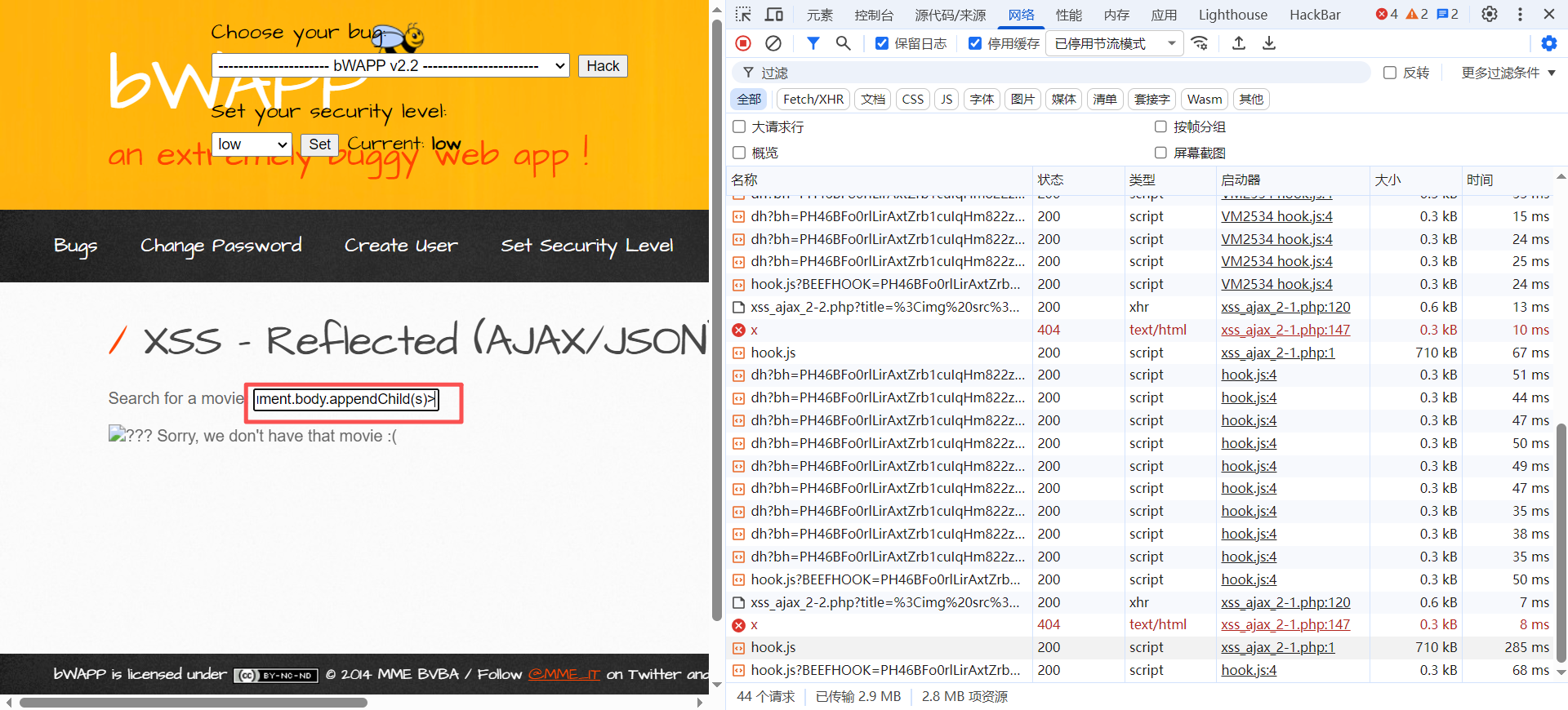Click the network list vertical scrollbar thumb
1568x710 pixels.
[x=1561, y=543]
